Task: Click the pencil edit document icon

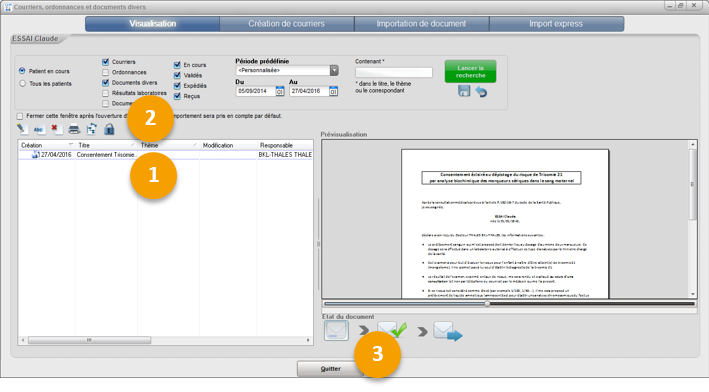Action: 22,129
